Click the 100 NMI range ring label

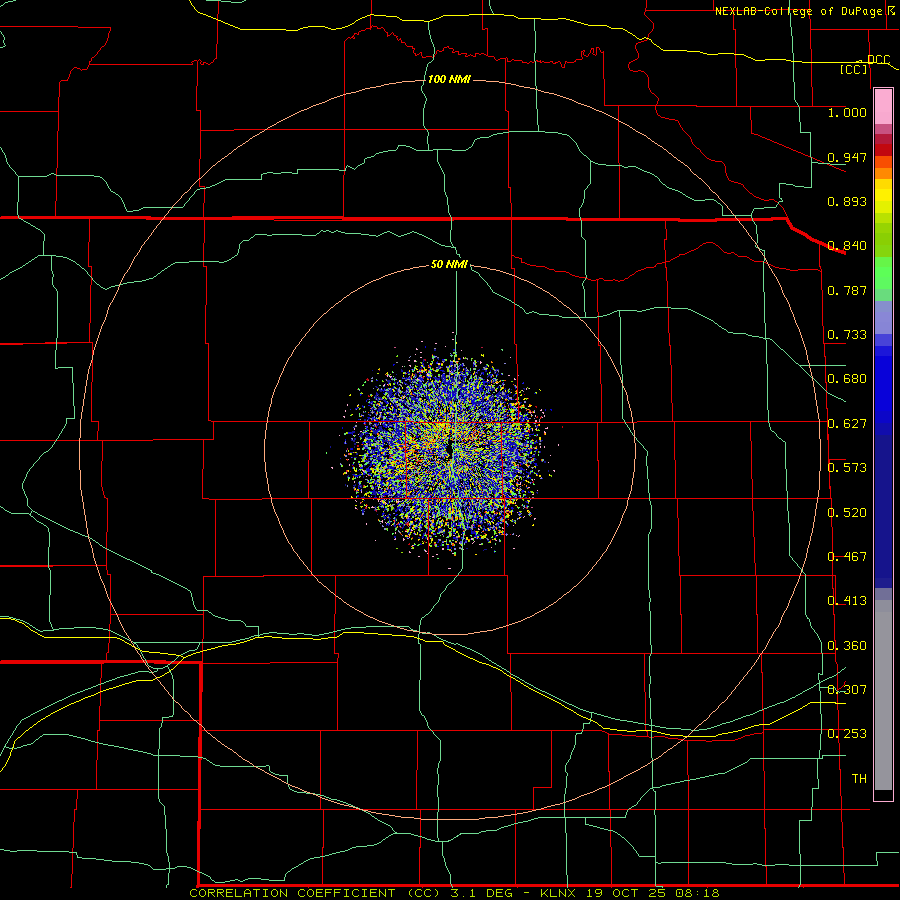tap(449, 79)
